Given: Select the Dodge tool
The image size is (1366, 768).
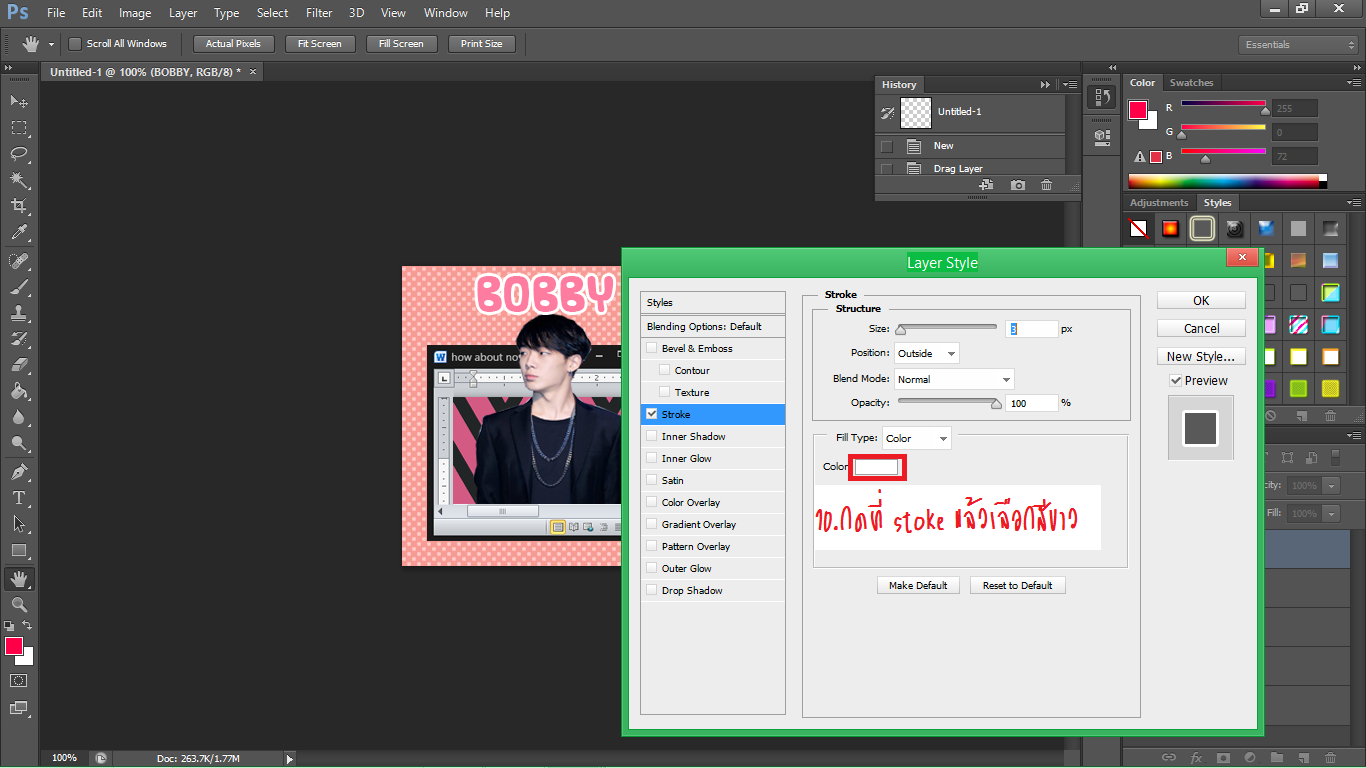Looking at the screenshot, I should [x=19, y=443].
